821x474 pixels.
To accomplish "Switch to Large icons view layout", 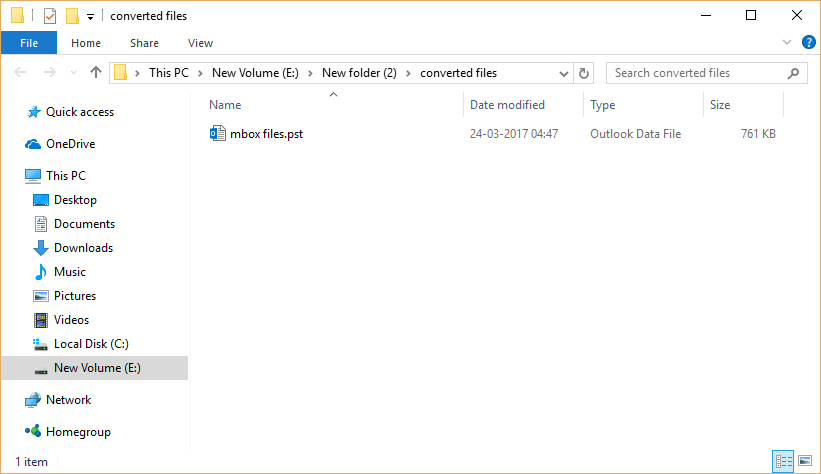I will (x=805, y=461).
